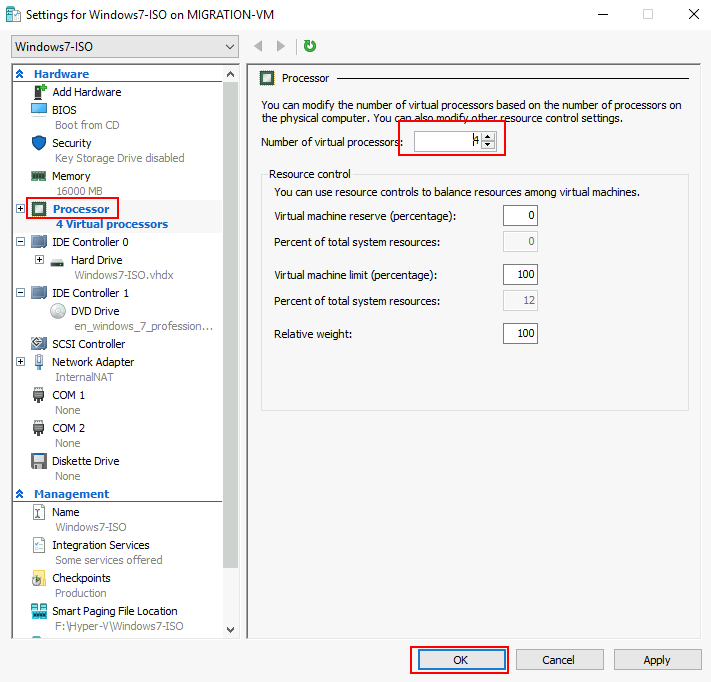Expand the Network Adapter node

coord(21,362)
